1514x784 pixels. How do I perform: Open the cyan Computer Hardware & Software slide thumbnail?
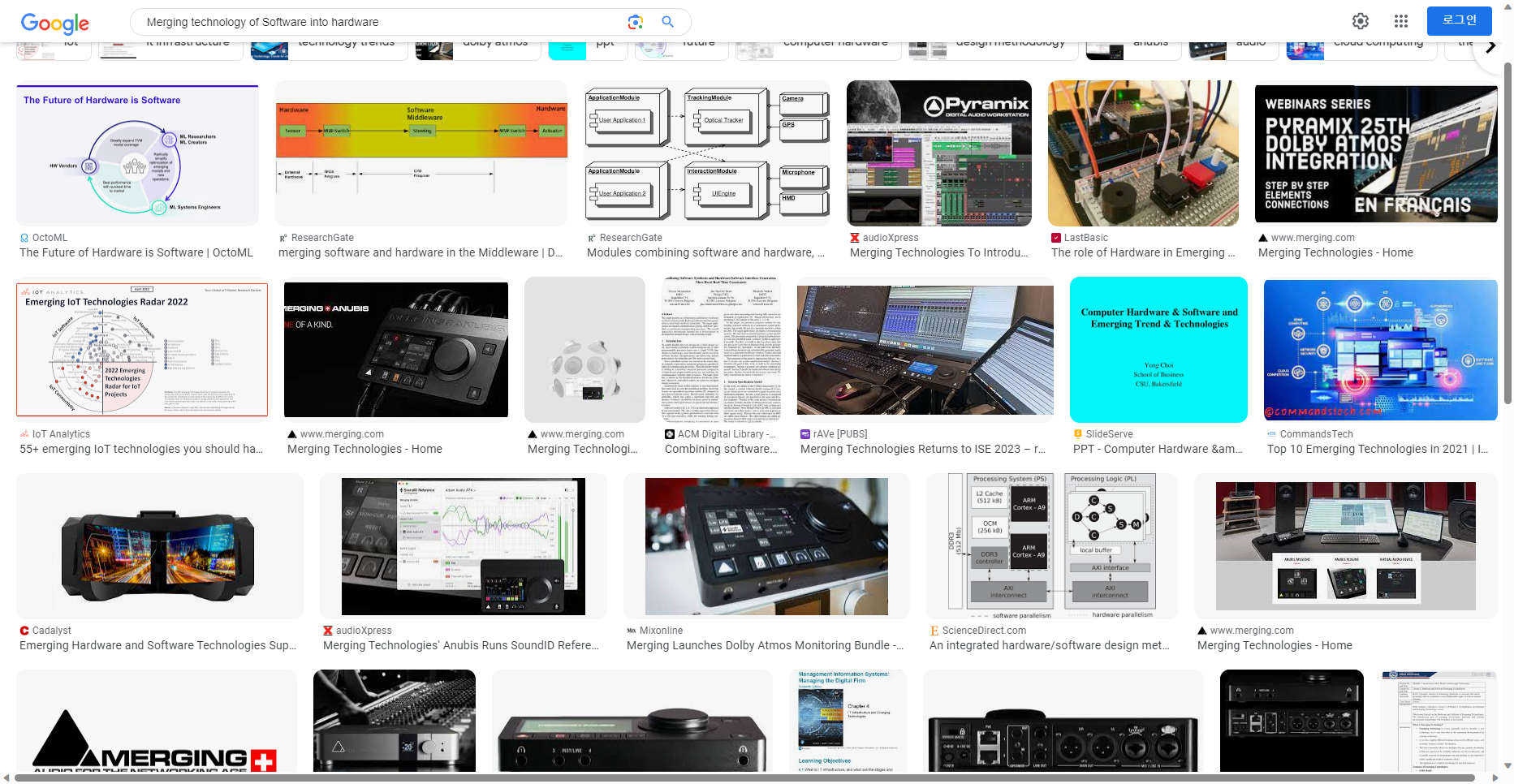[x=1158, y=350]
